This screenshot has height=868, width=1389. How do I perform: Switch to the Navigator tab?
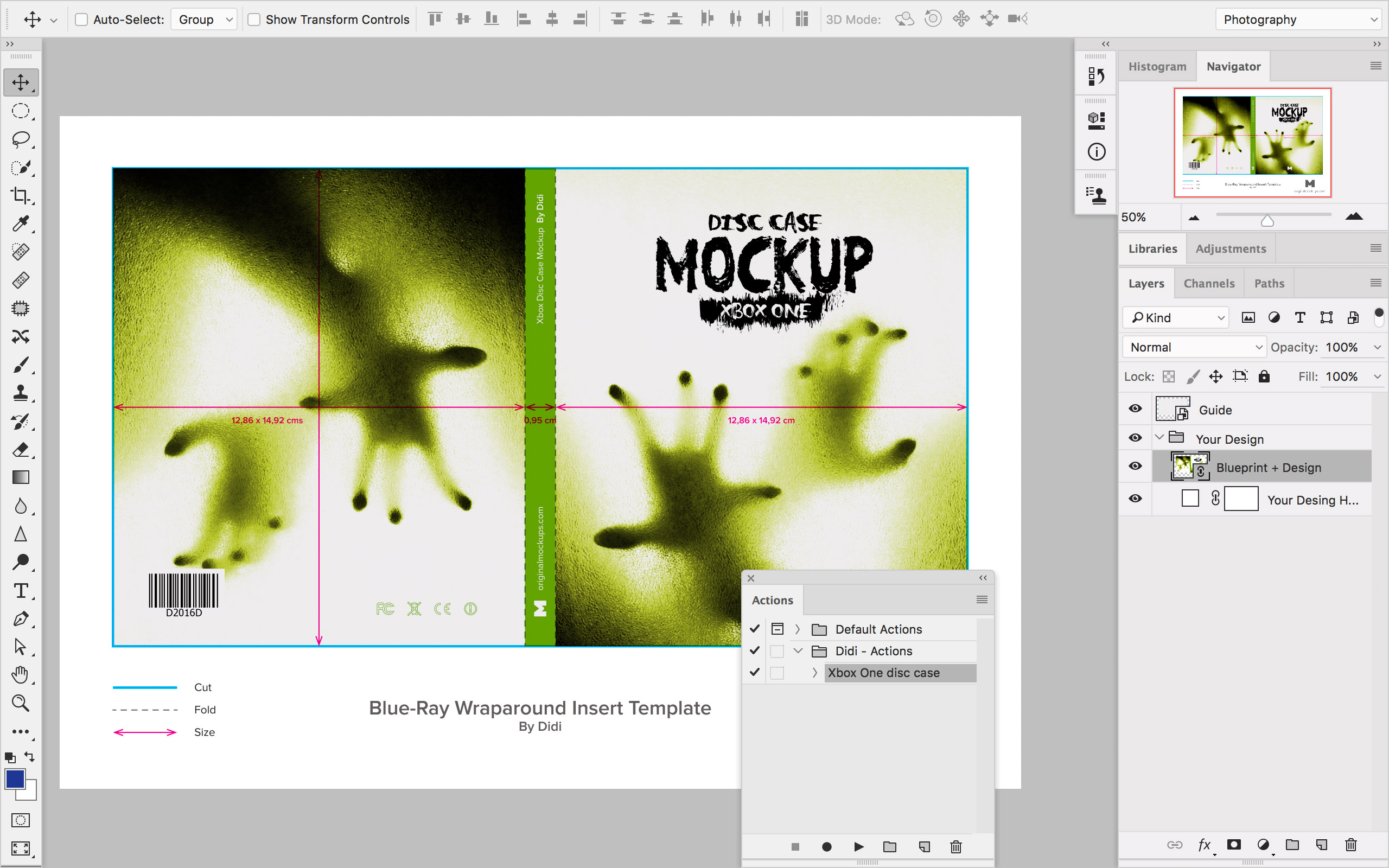pyautogui.click(x=1233, y=66)
